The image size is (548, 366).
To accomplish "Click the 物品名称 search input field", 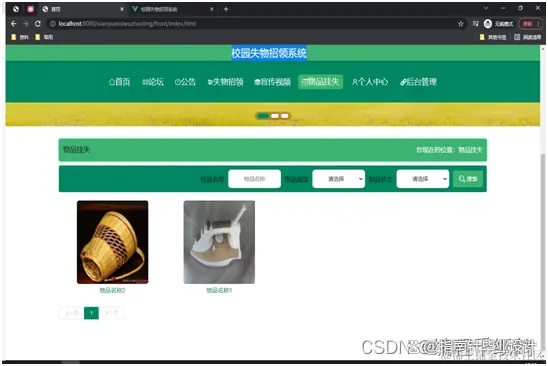I will [x=254, y=179].
